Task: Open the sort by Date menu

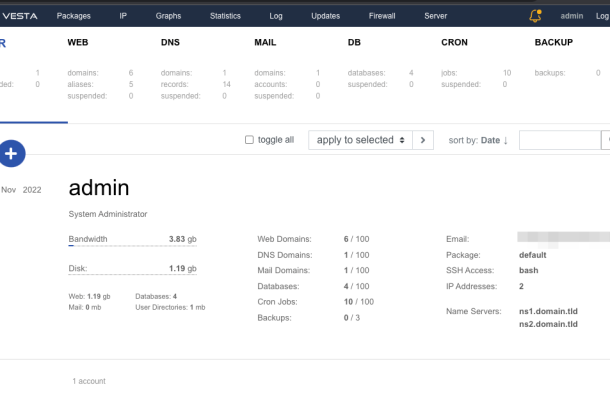Action: [490, 140]
